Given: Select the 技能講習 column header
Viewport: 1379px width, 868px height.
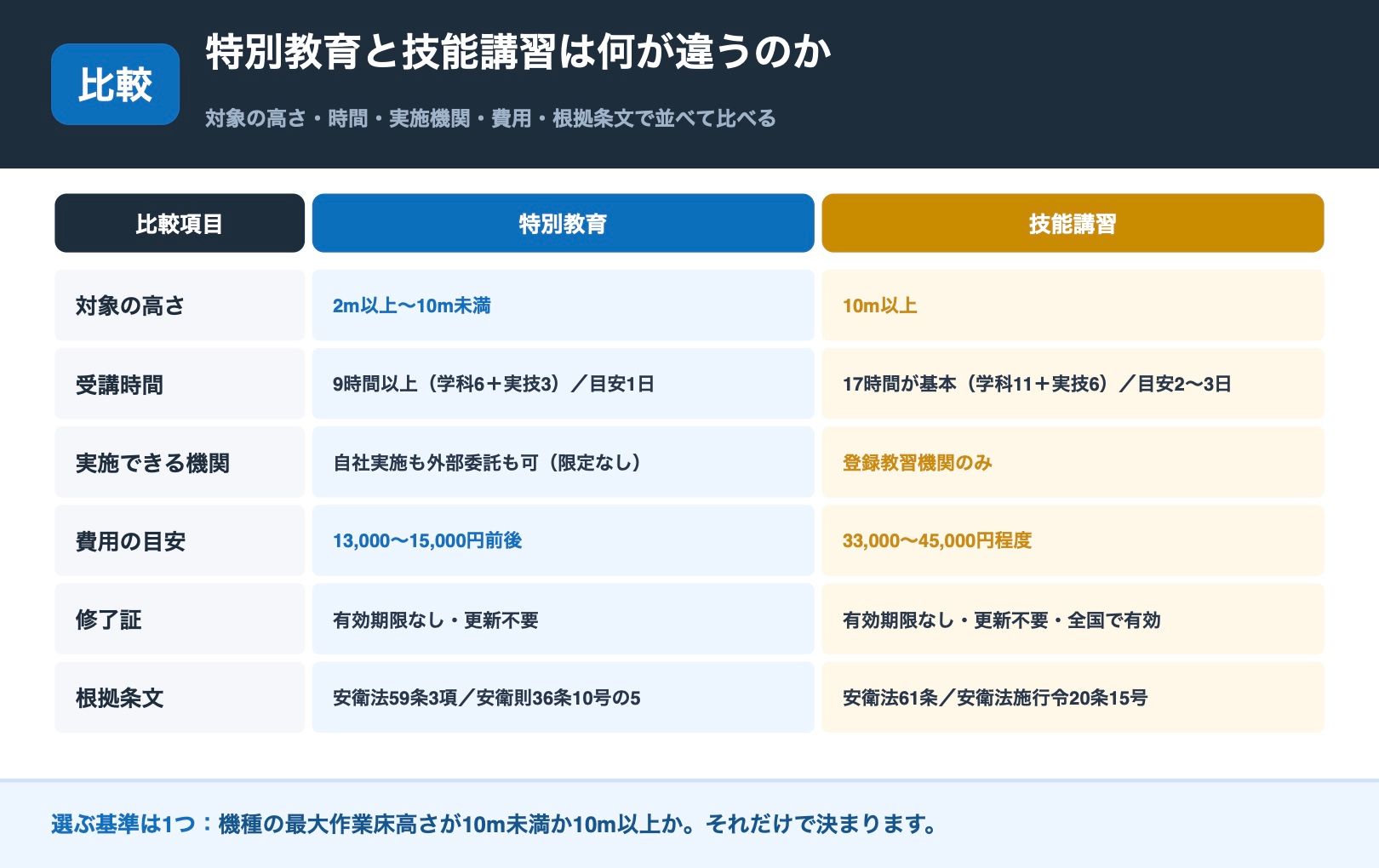Looking at the screenshot, I should click(x=1073, y=223).
